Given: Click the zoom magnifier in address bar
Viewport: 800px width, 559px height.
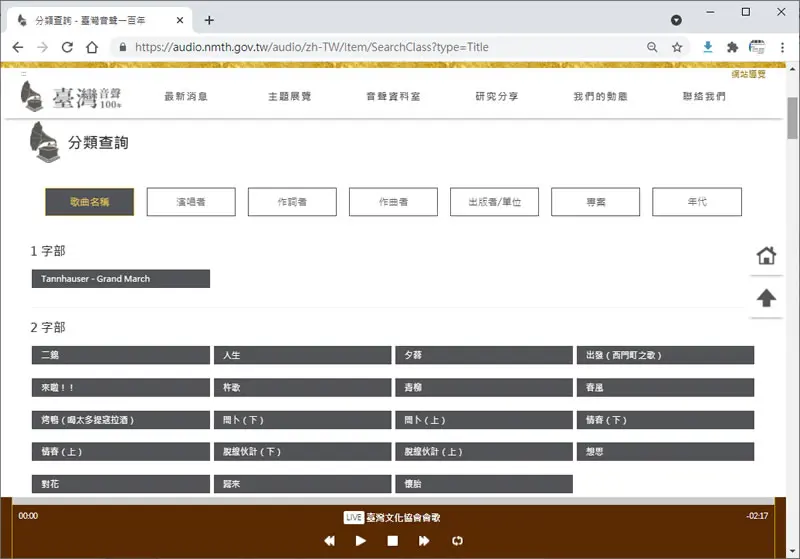Looking at the screenshot, I should point(652,47).
